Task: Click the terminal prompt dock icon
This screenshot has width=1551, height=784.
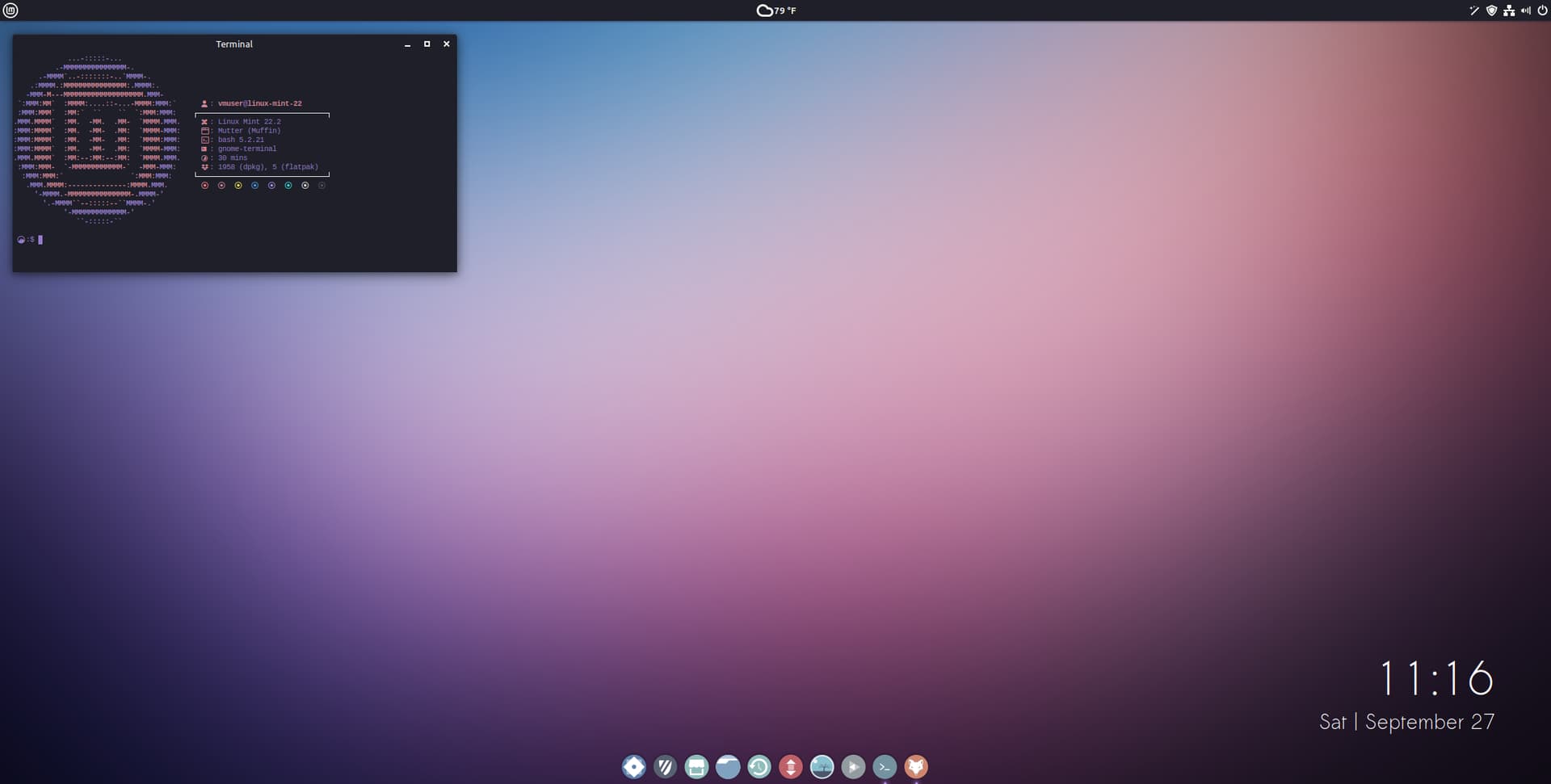Action: [885, 766]
